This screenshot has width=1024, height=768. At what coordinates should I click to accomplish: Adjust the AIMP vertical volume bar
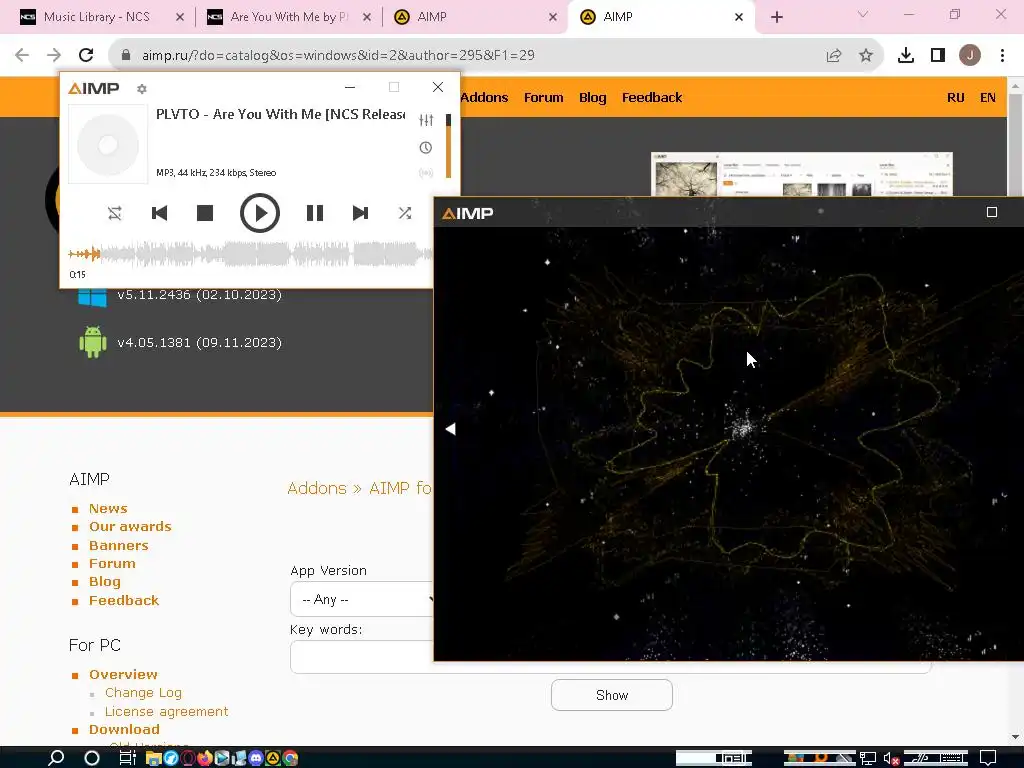[x=449, y=146]
